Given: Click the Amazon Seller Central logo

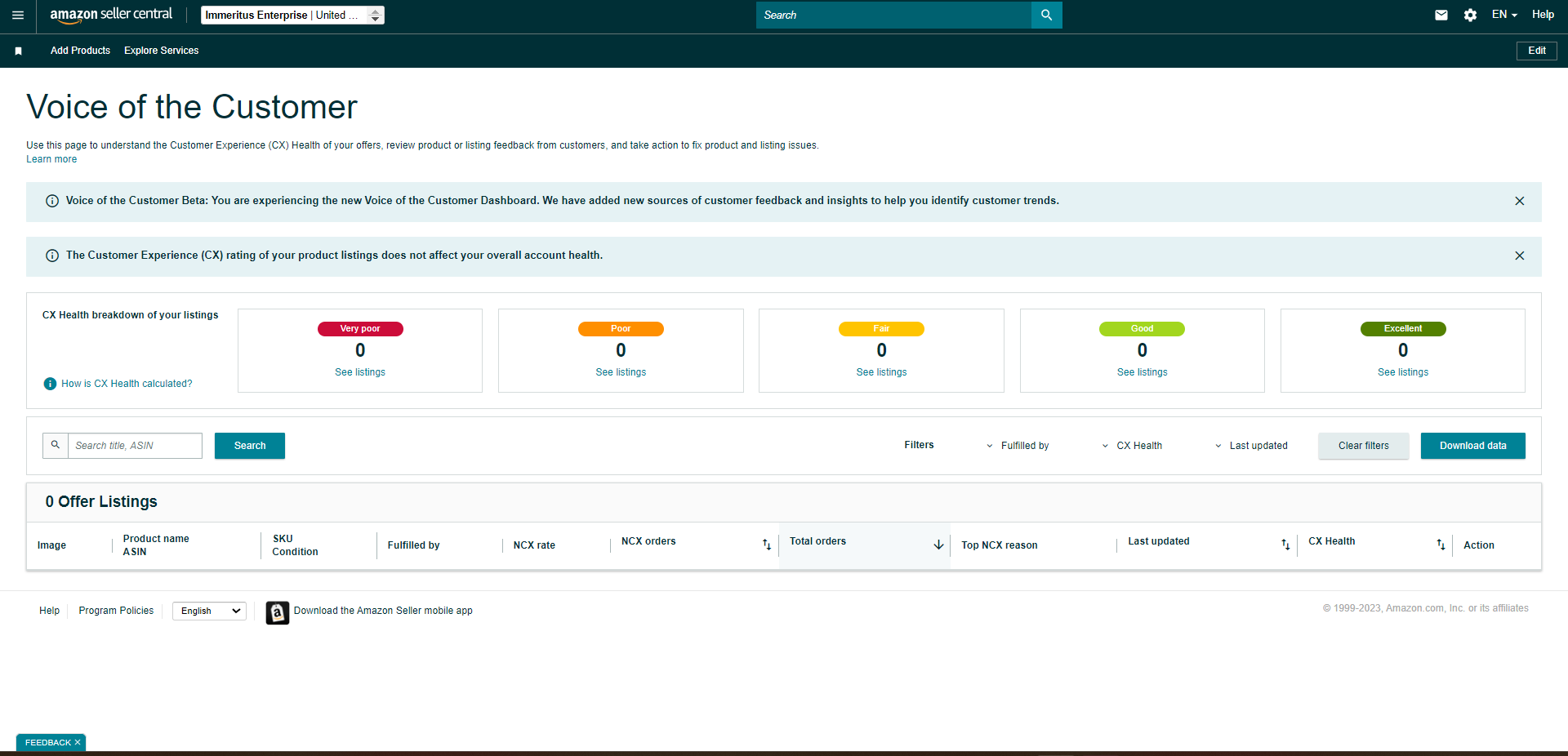Looking at the screenshot, I should [111, 15].
